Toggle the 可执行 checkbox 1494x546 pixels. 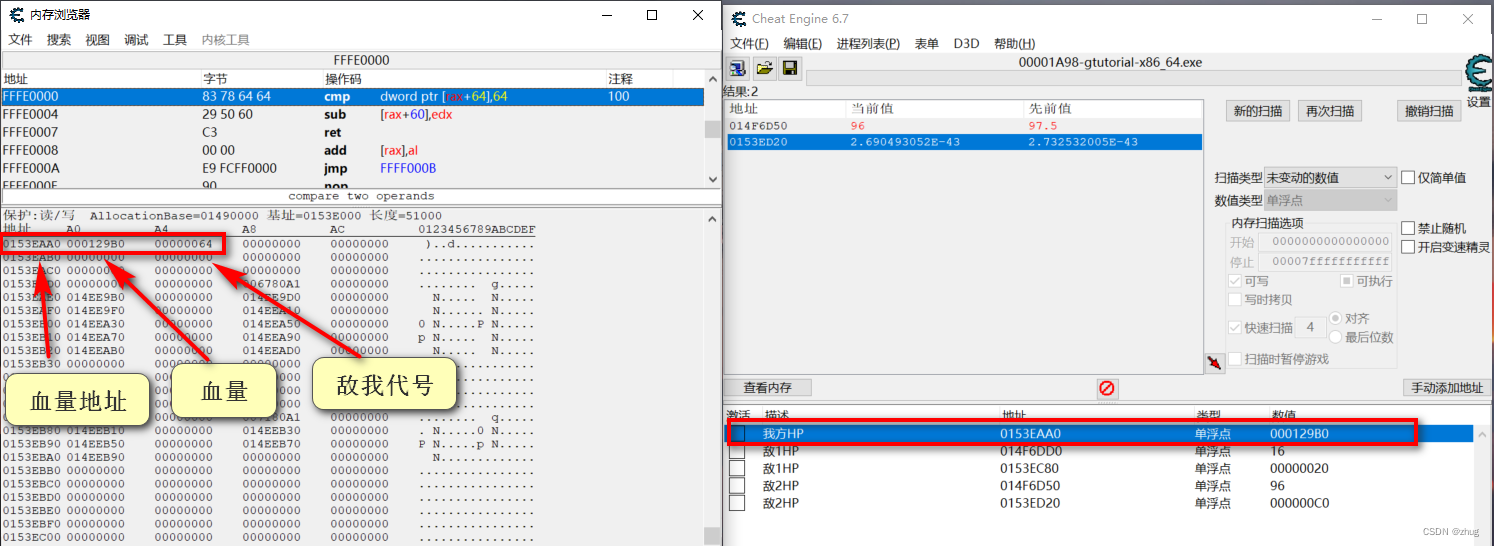(1346, 281)
